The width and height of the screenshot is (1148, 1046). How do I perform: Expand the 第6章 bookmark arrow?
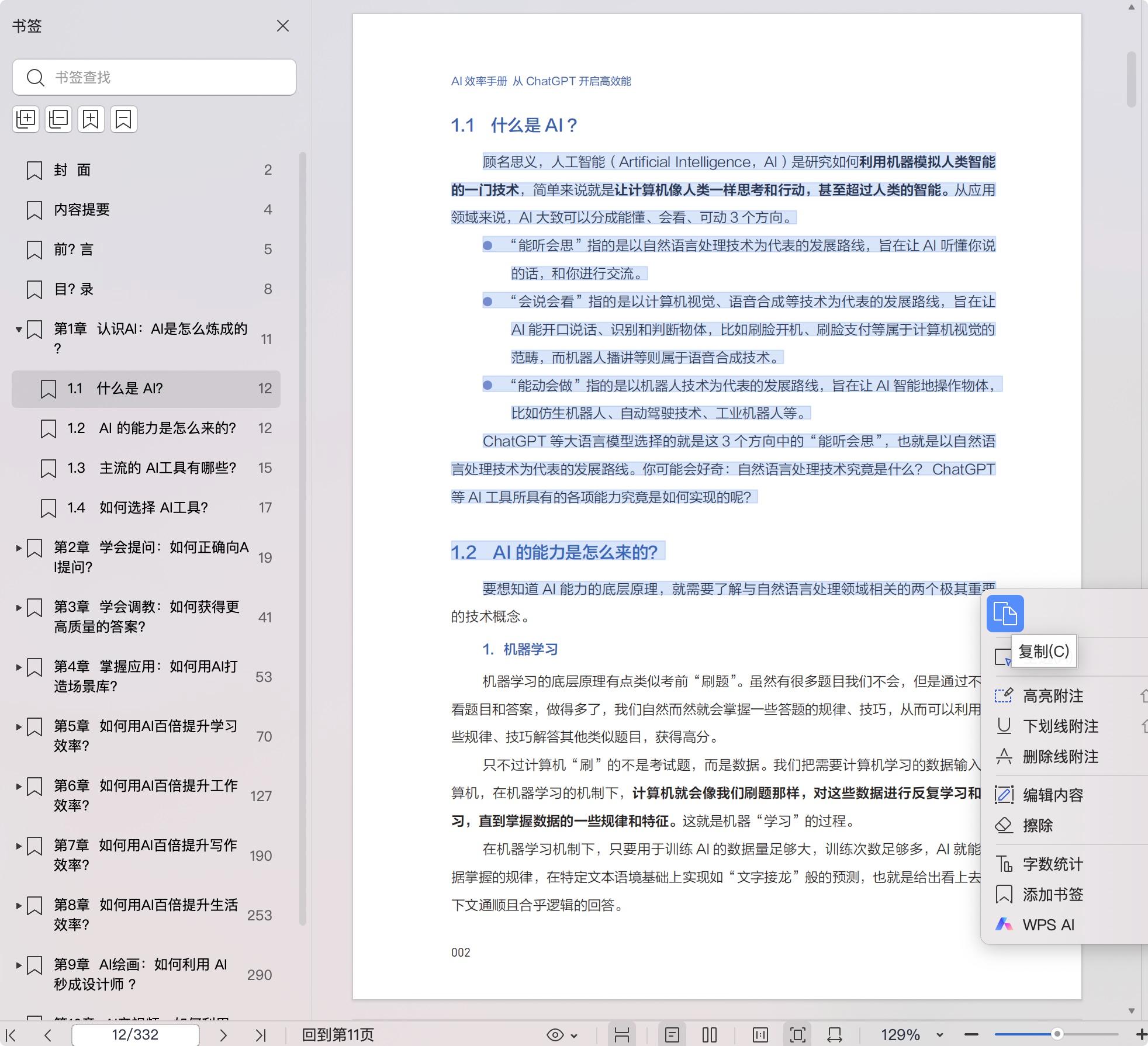click(19, 787)
